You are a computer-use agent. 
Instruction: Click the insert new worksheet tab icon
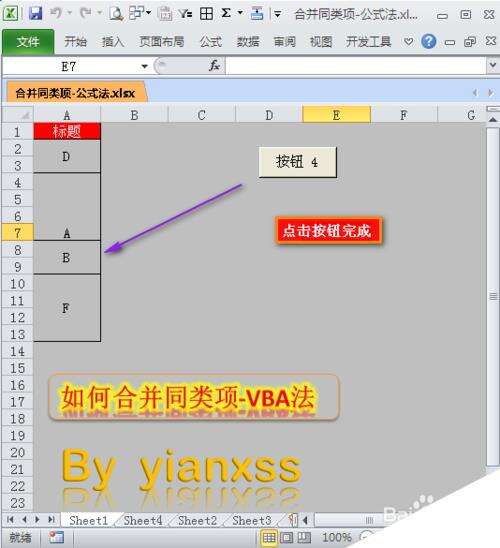293,520
